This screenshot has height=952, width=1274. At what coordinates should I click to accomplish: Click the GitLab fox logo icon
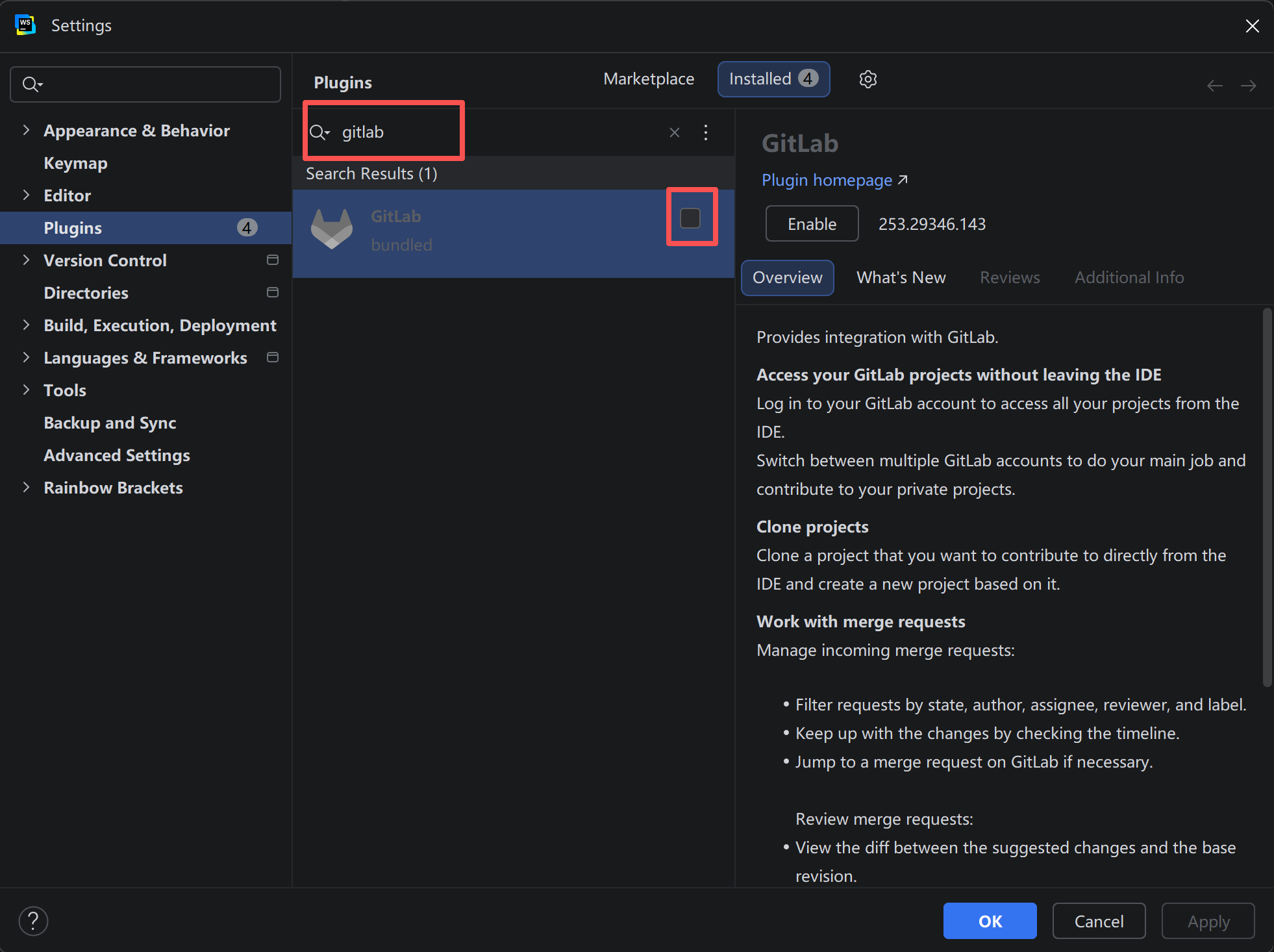pyautogui.click(x=332, y=229)
